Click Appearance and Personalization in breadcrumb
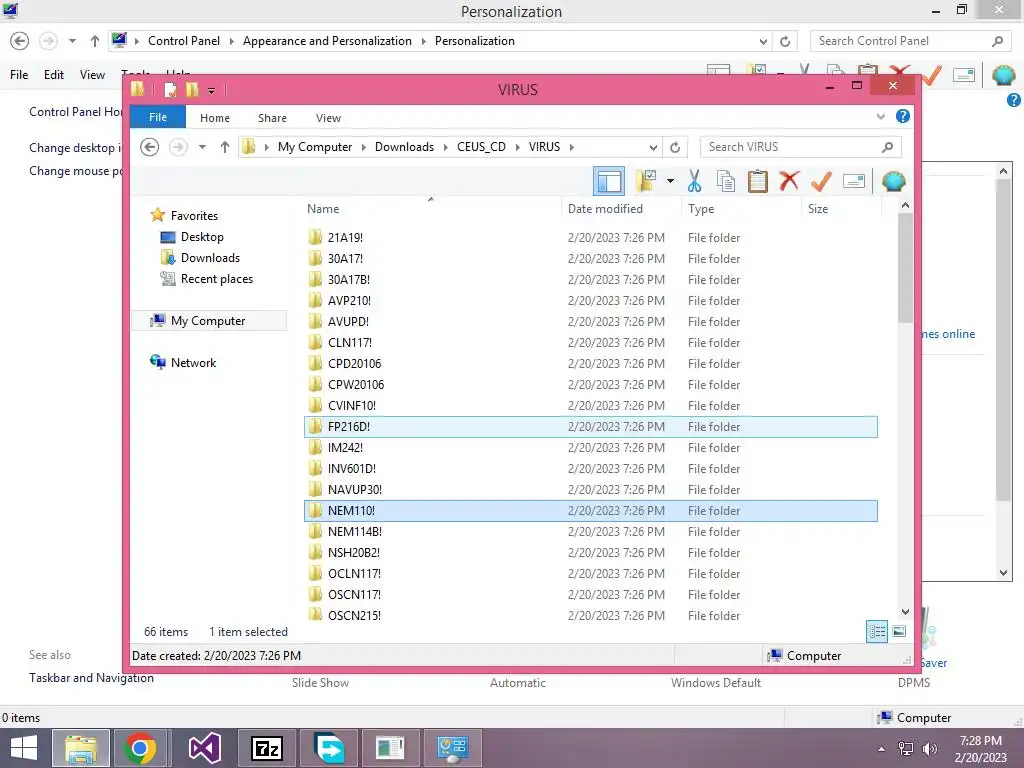Viewport: 1024px width, 768px height. tap(327, 40)
